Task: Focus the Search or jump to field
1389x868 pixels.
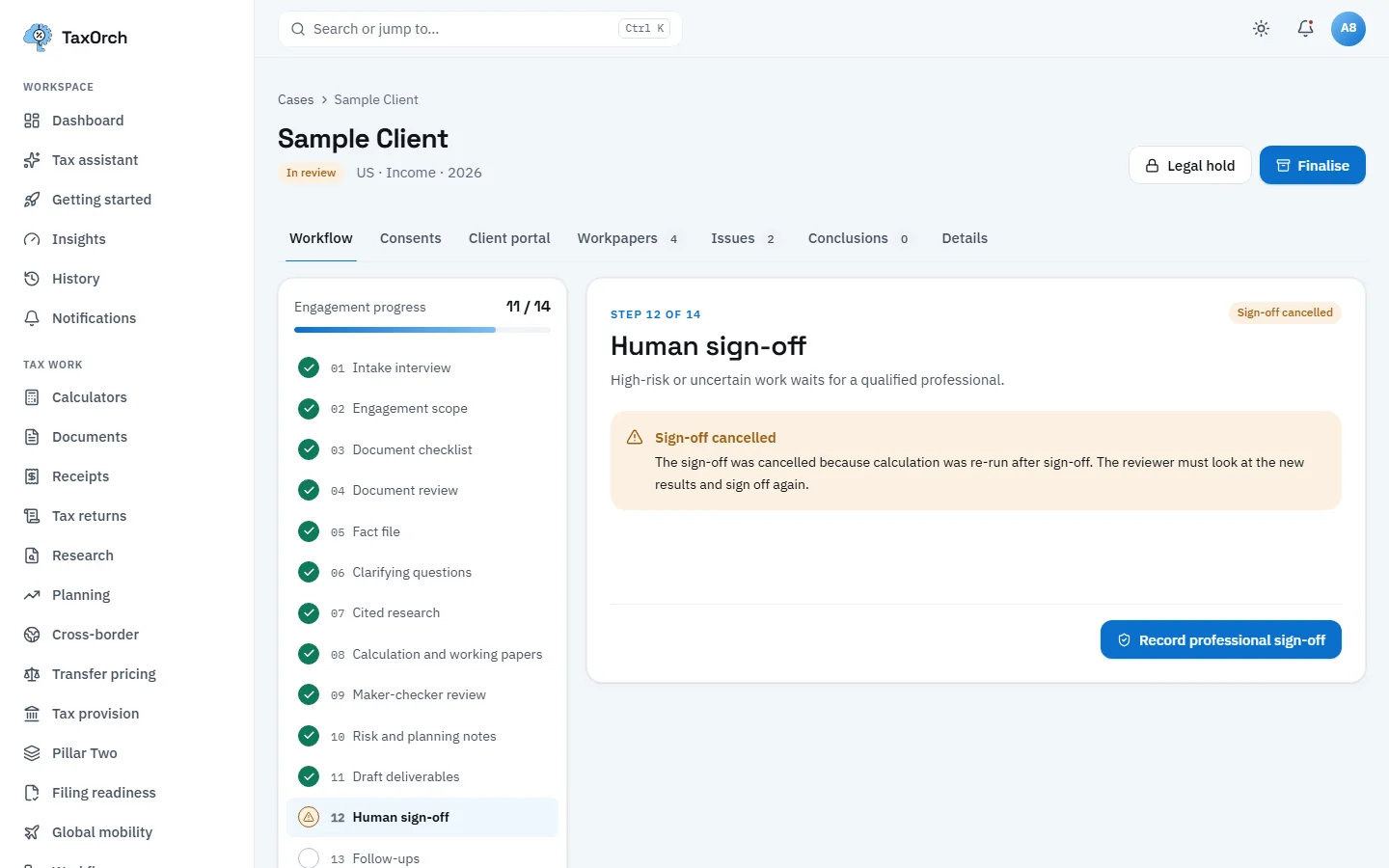Action: [480, 29]
